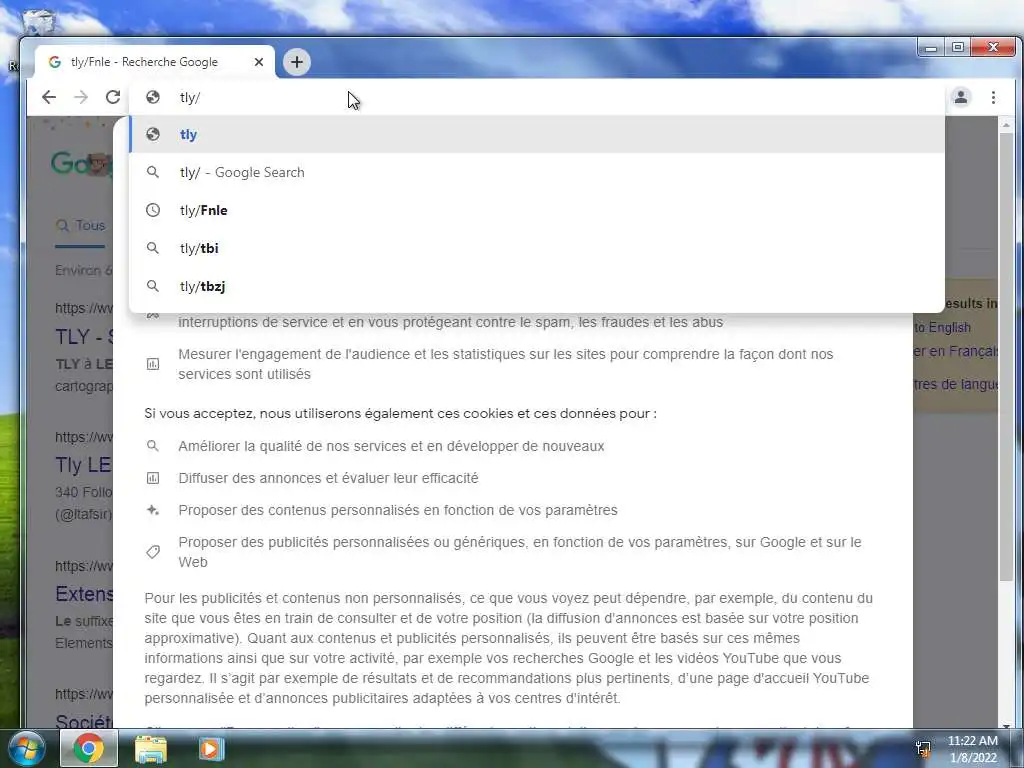1024x768 pixels.
Task: Open the 'Extens' search result link
Action: click(x=84, y=594)
